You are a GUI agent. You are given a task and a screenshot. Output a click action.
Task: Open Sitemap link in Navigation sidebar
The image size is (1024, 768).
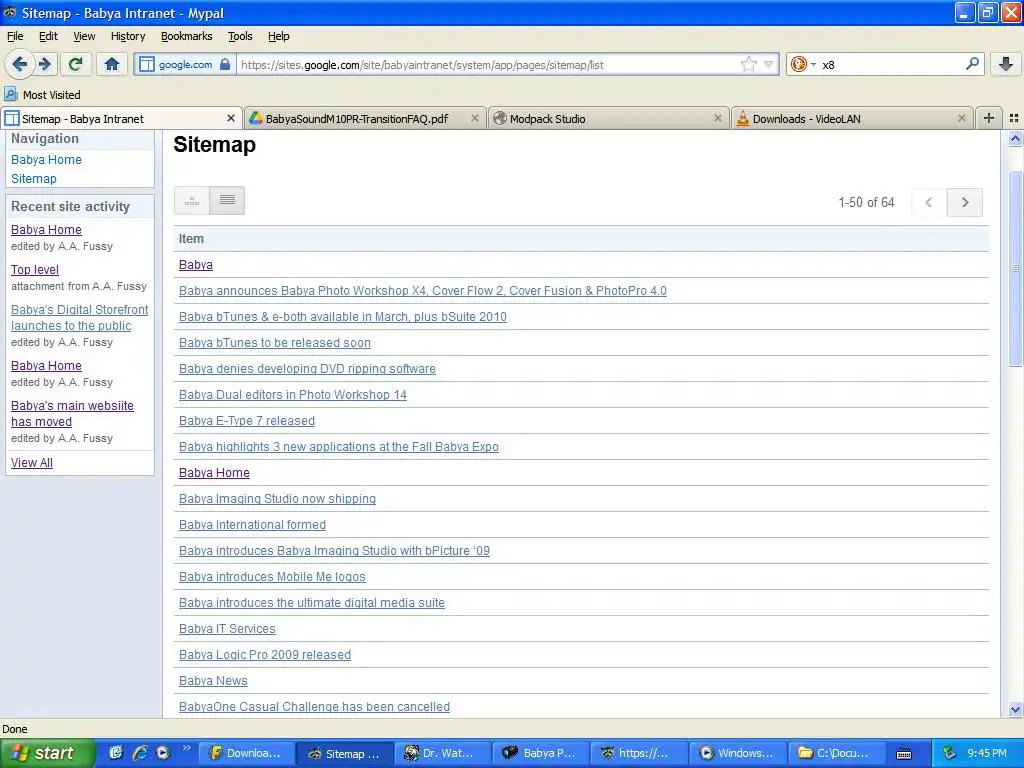pos(34,179)
